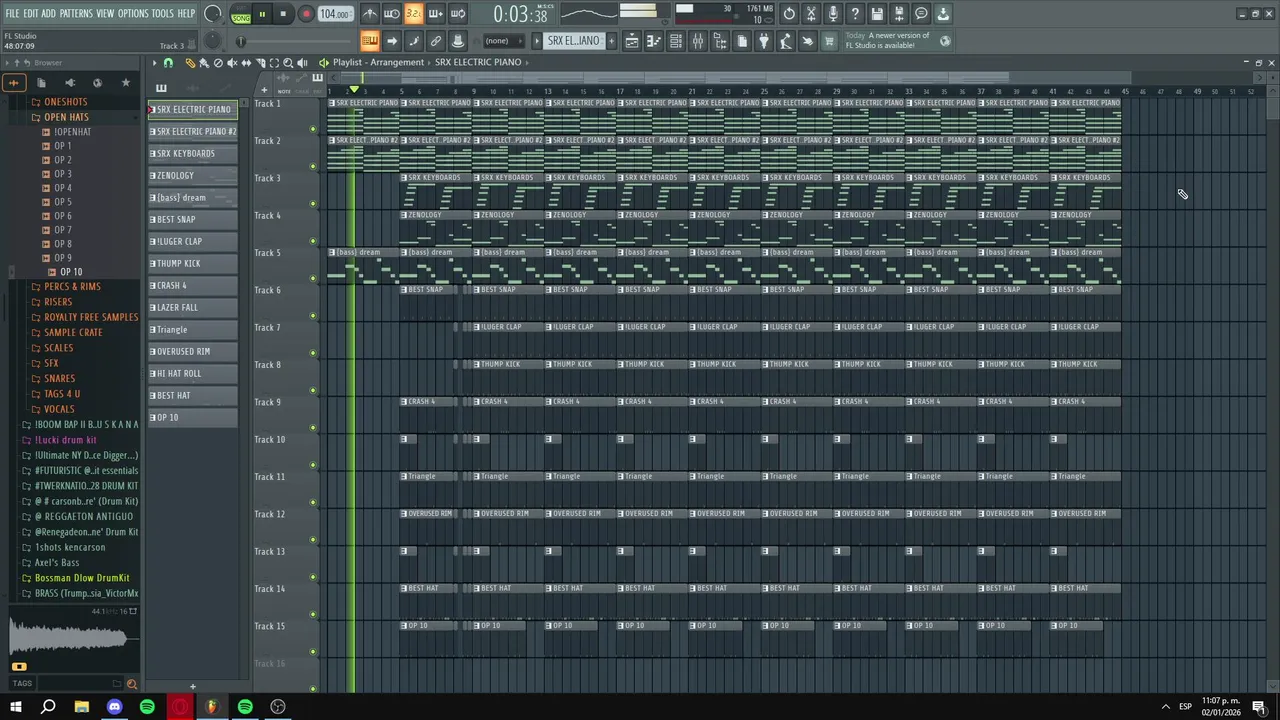The height and width of the screenshot is (720, 1280).
Task: Open the Piano roll view icon
Action: pyautogui.click(x=654, y=41)
